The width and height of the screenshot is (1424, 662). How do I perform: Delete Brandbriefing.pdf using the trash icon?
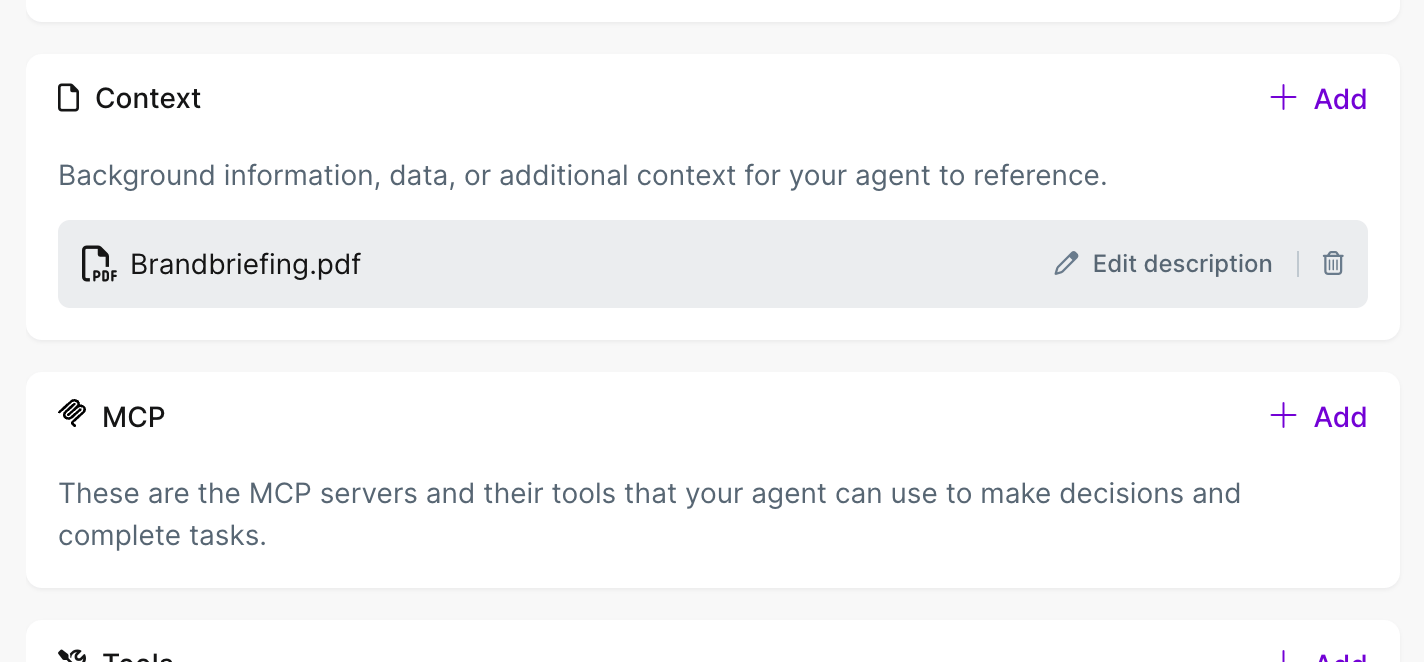1333,264
